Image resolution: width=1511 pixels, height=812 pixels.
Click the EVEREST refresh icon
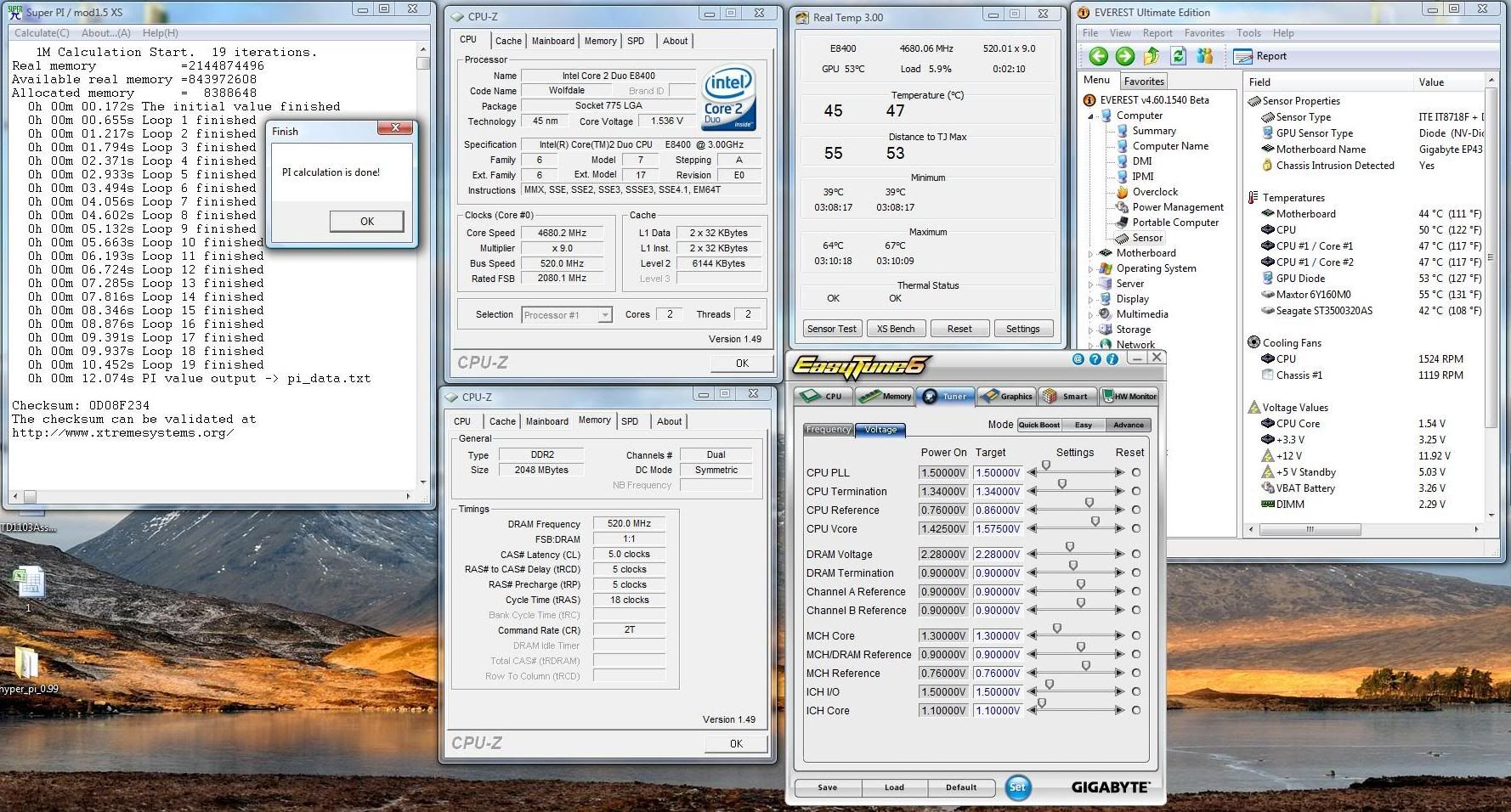point(1178,56)
